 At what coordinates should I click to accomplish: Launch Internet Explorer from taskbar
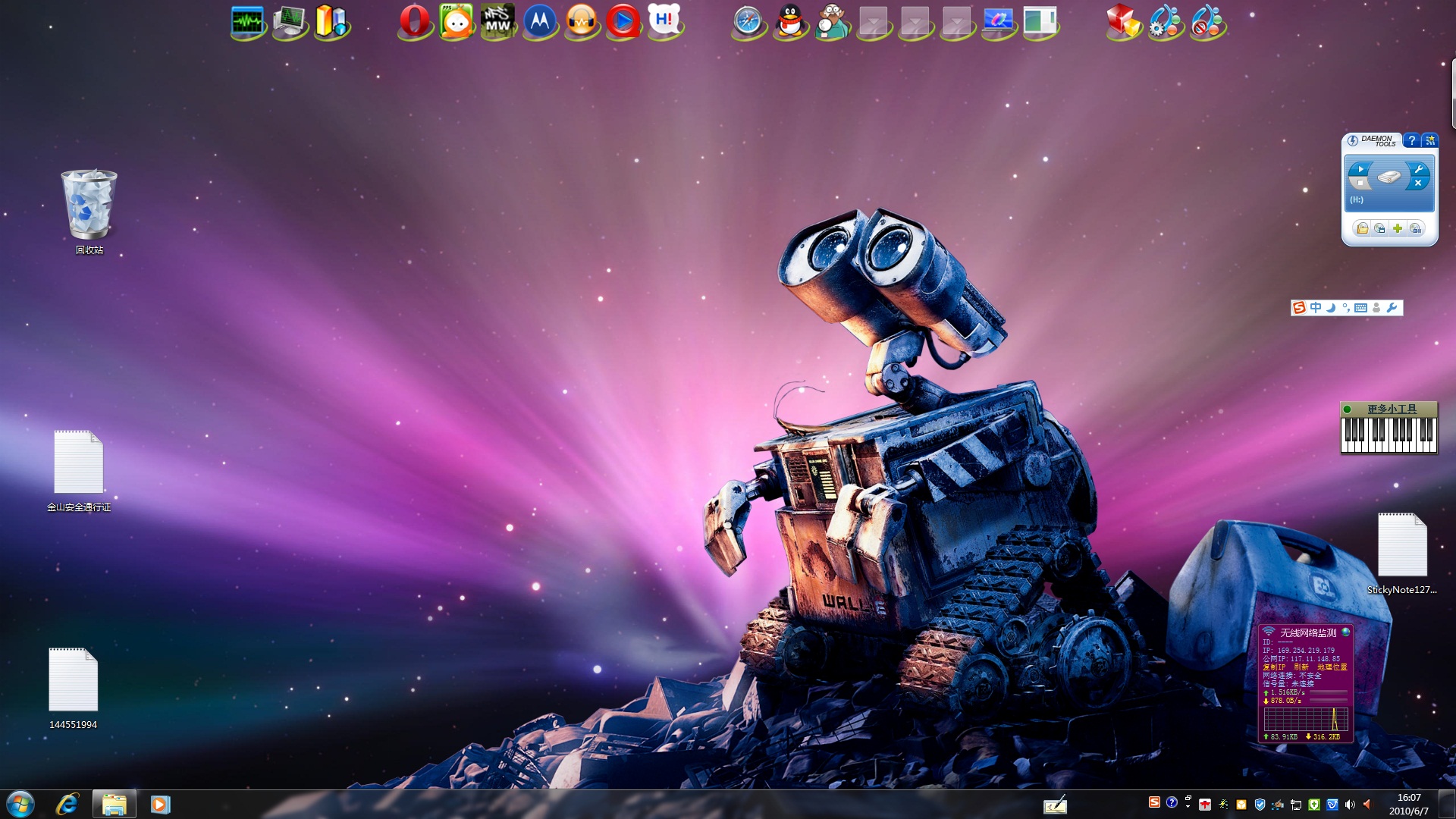67,804
